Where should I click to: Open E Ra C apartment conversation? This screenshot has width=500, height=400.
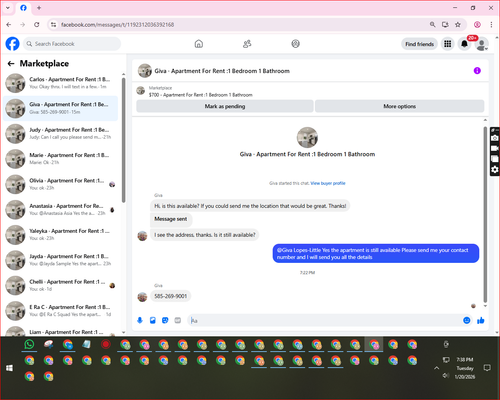(60, 311)
